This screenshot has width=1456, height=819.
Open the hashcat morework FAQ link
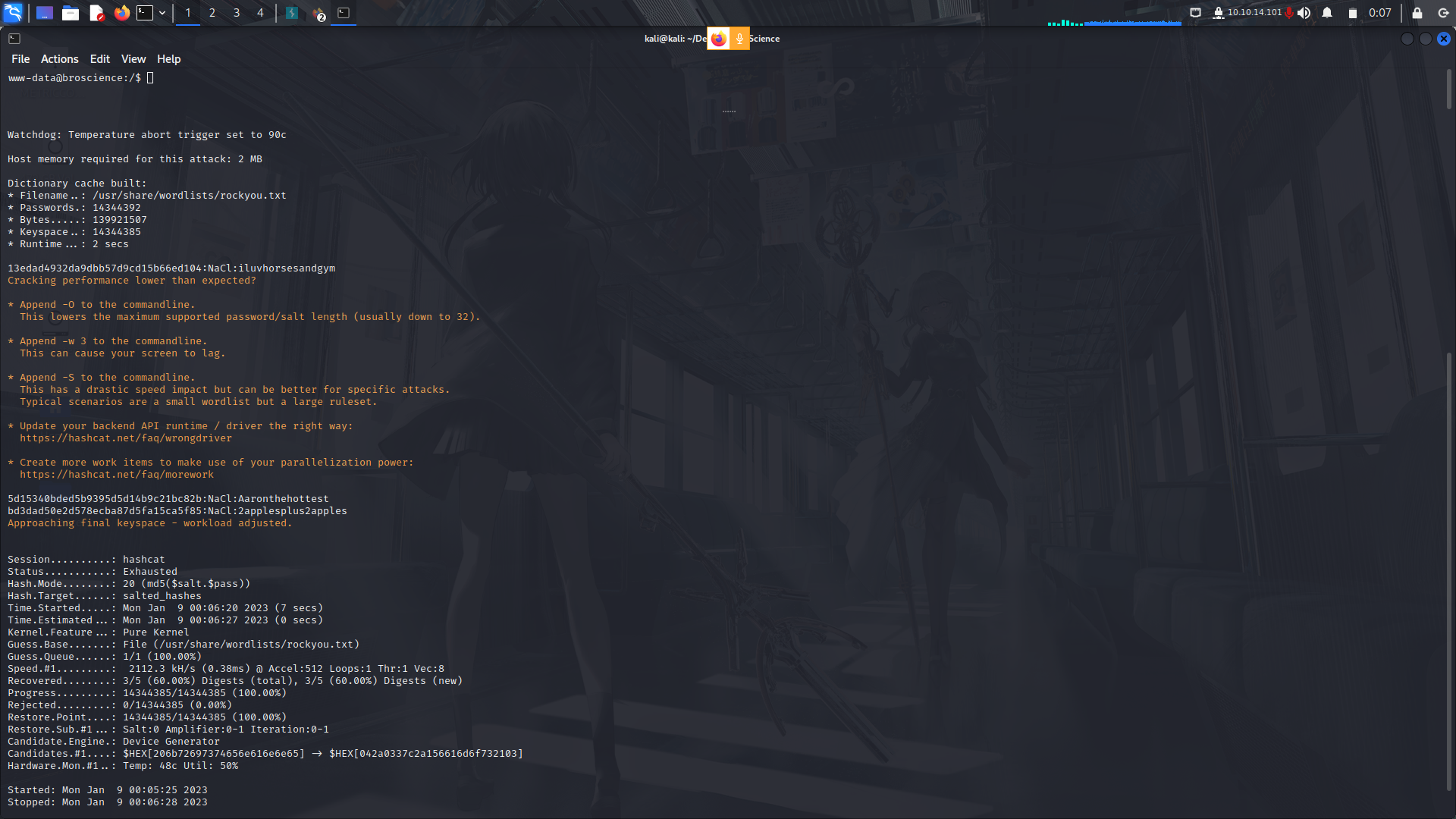[117, 474]
